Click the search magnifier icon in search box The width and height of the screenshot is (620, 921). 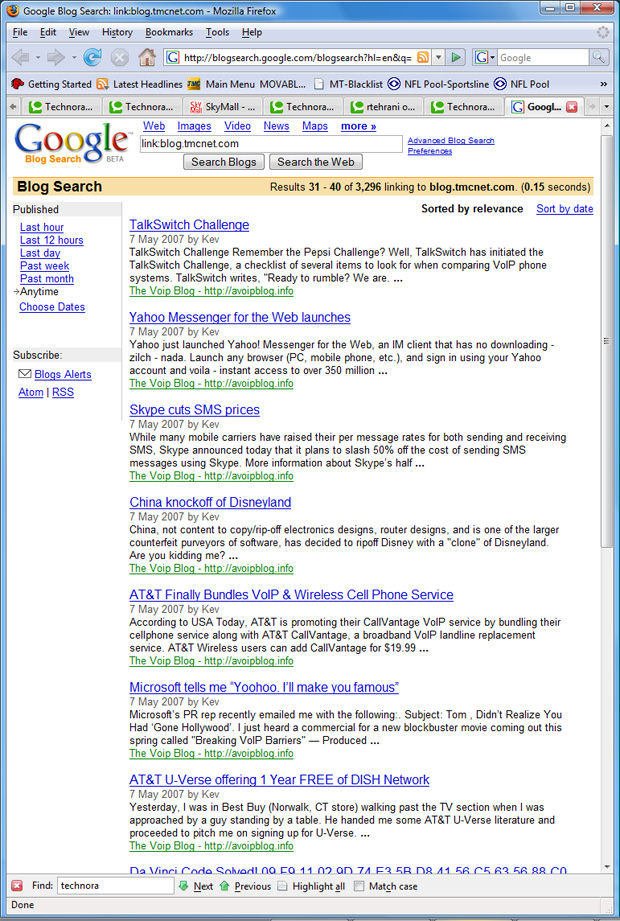pos(600,58)
